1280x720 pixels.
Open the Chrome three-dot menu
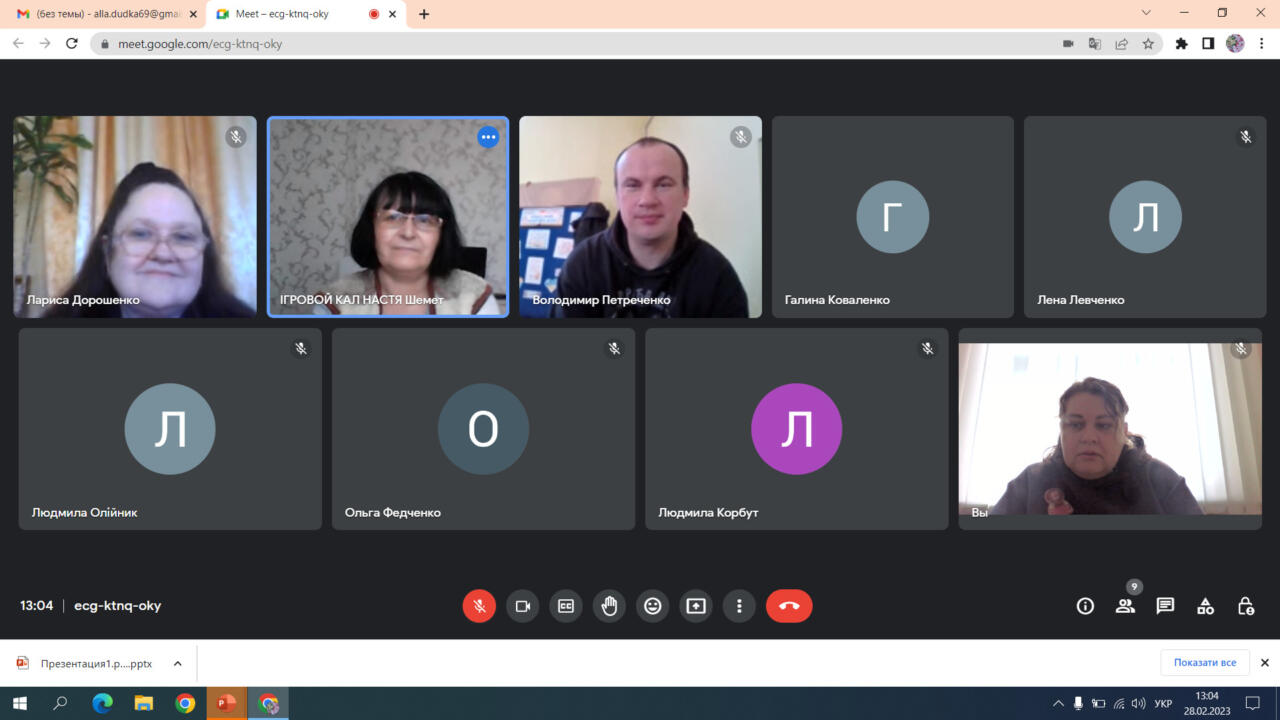pos(1262,44)
